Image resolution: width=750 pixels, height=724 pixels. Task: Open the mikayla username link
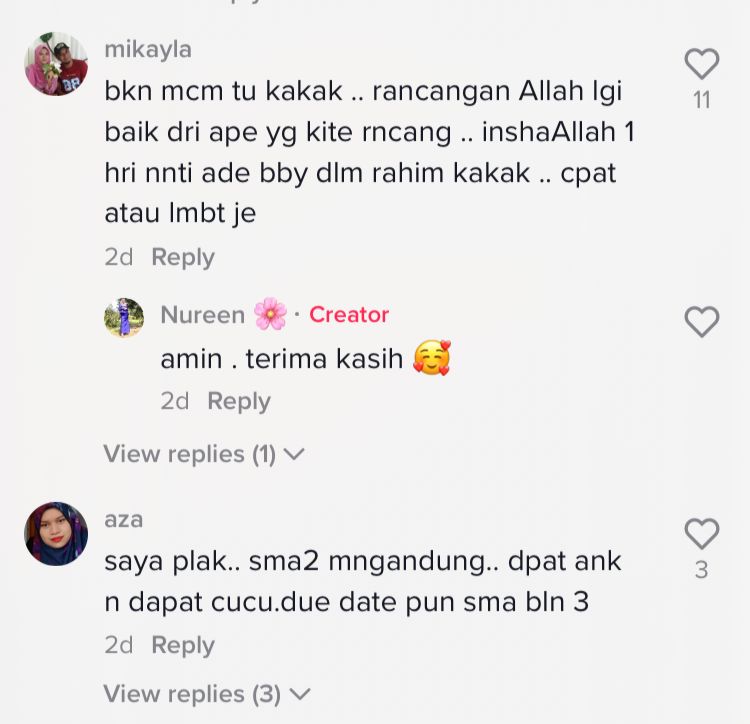tap(148, 50)
